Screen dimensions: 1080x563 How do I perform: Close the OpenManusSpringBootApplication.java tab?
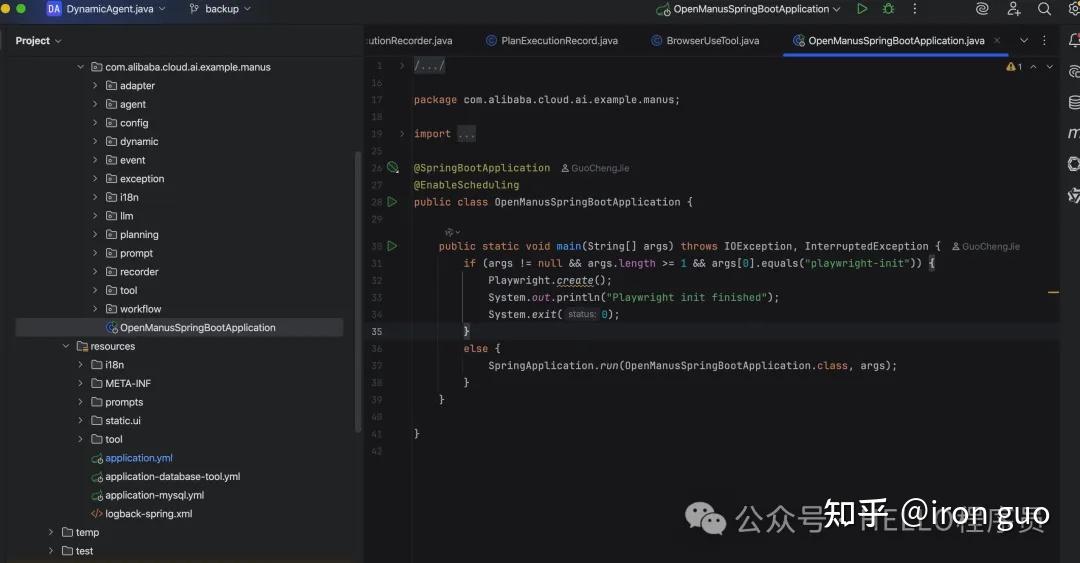point(997,41)
